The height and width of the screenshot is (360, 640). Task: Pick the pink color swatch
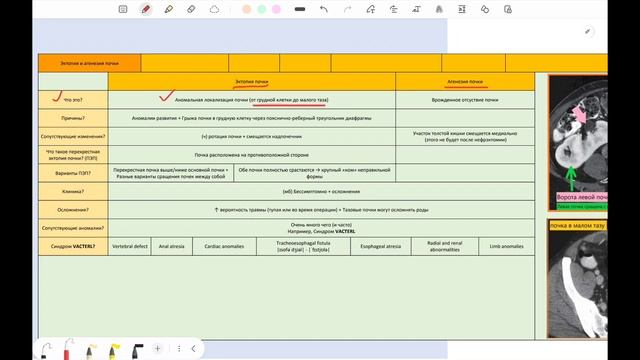(276, 9)
